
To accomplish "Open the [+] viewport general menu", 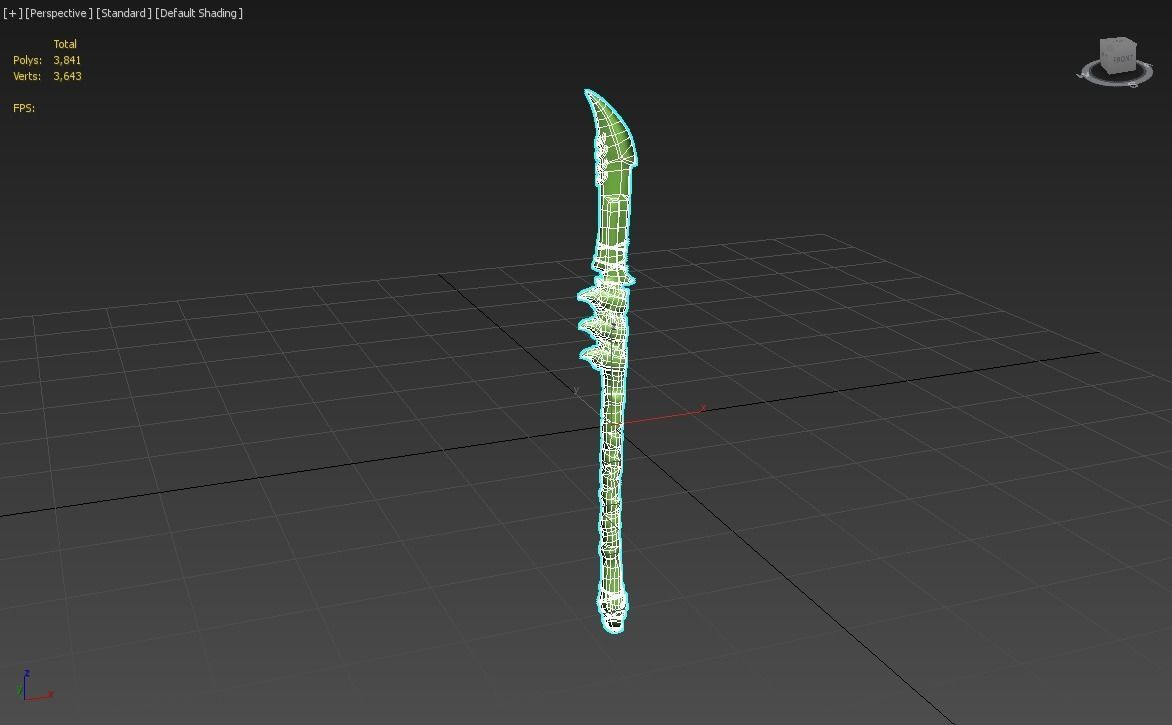I will pyautogui.click(x=13, y=13).
